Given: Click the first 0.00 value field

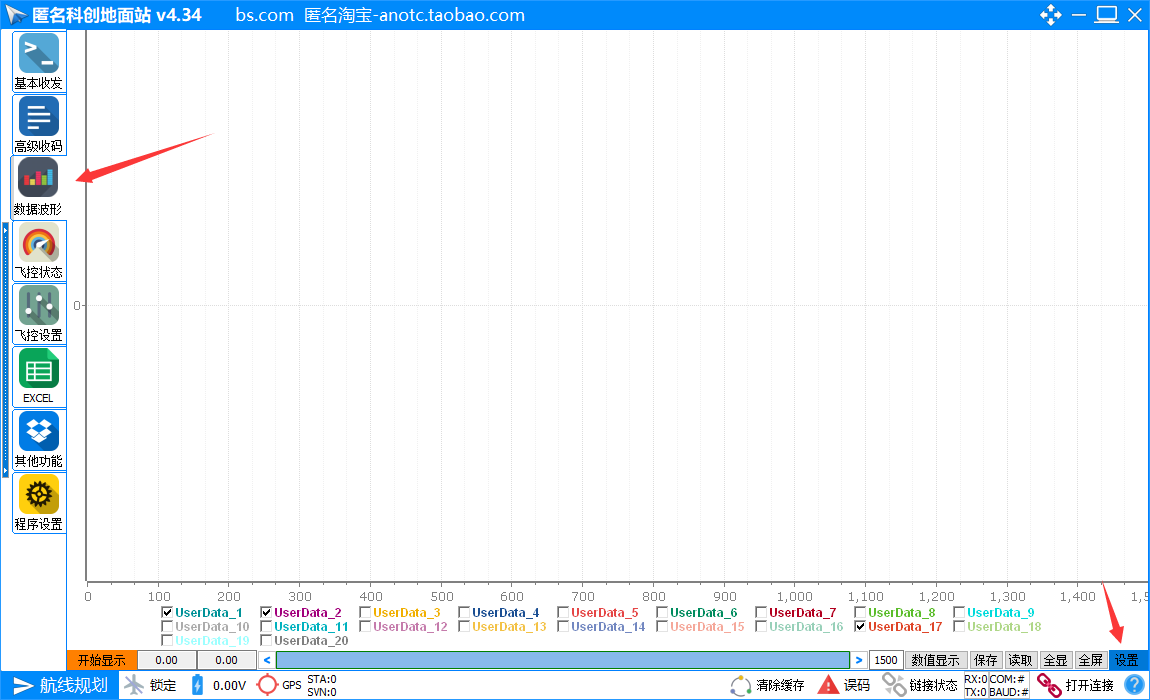Looking at the screenshot, I should click(x=166, y=660).
